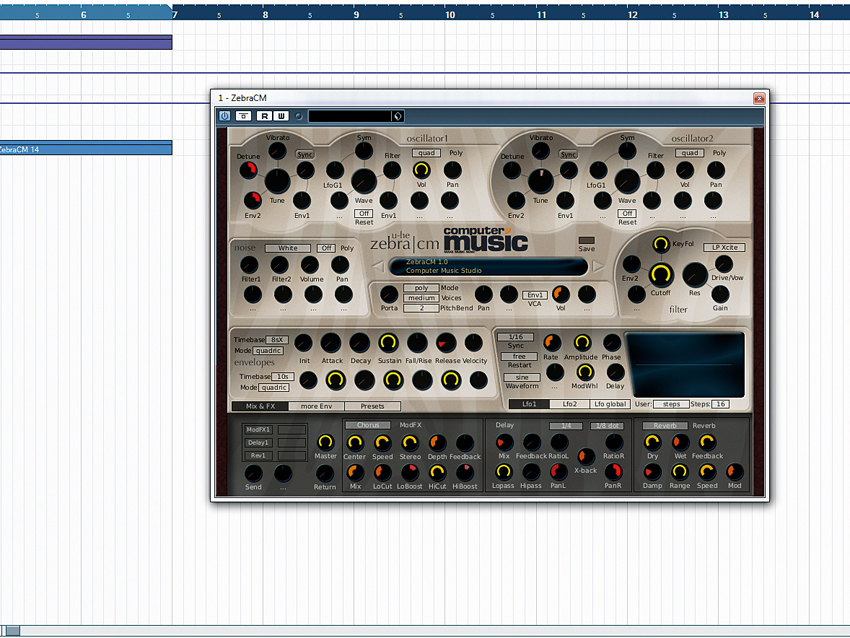850x638 pixels.
Task: Click the power button on ZebraCM's title bar
Action: (x=223, y=115)
